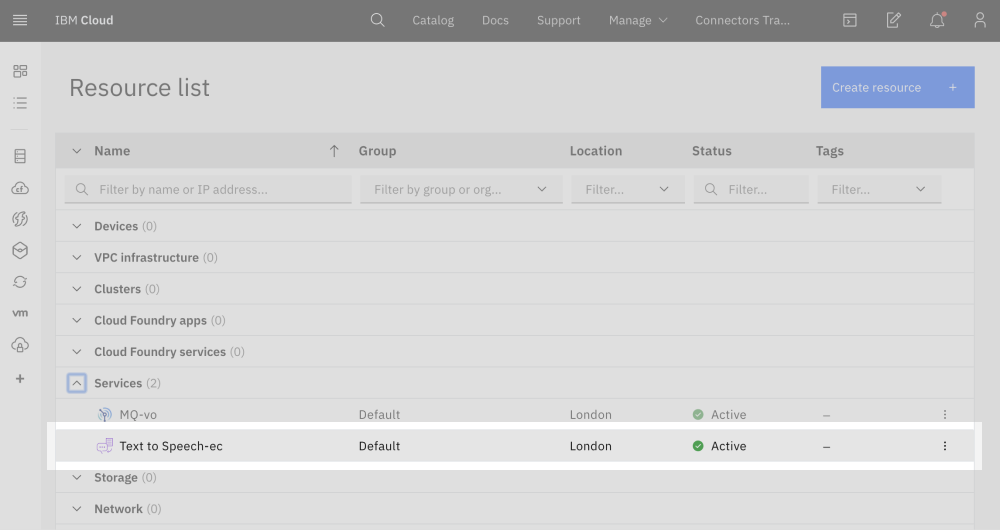Open the hamburger navigation menu
Image resolution: width=1000 pixels, height=530 pixels.
(x=20, y=20)
